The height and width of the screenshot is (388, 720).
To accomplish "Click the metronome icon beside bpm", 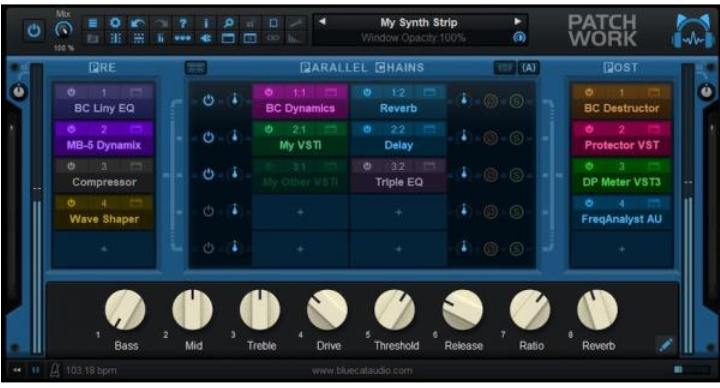I will coord(55,370).
